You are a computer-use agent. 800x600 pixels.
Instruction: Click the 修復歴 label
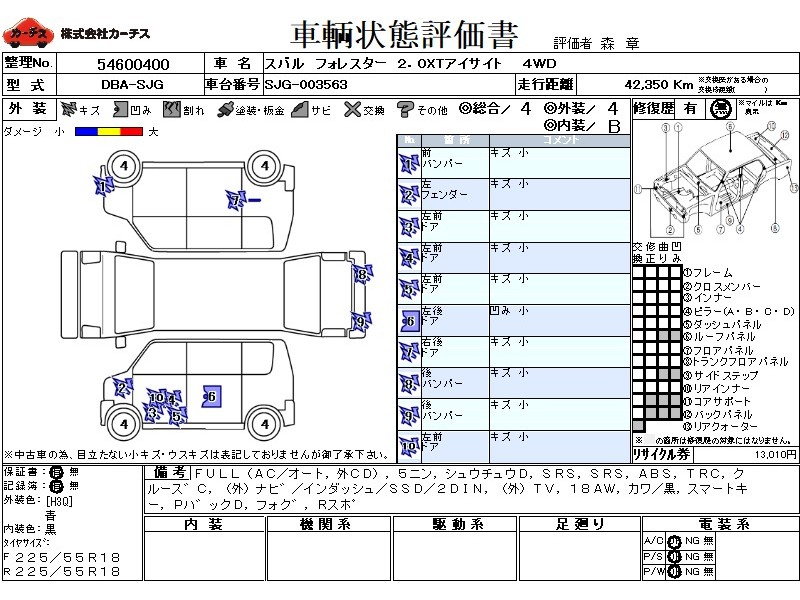click(654, 109)
